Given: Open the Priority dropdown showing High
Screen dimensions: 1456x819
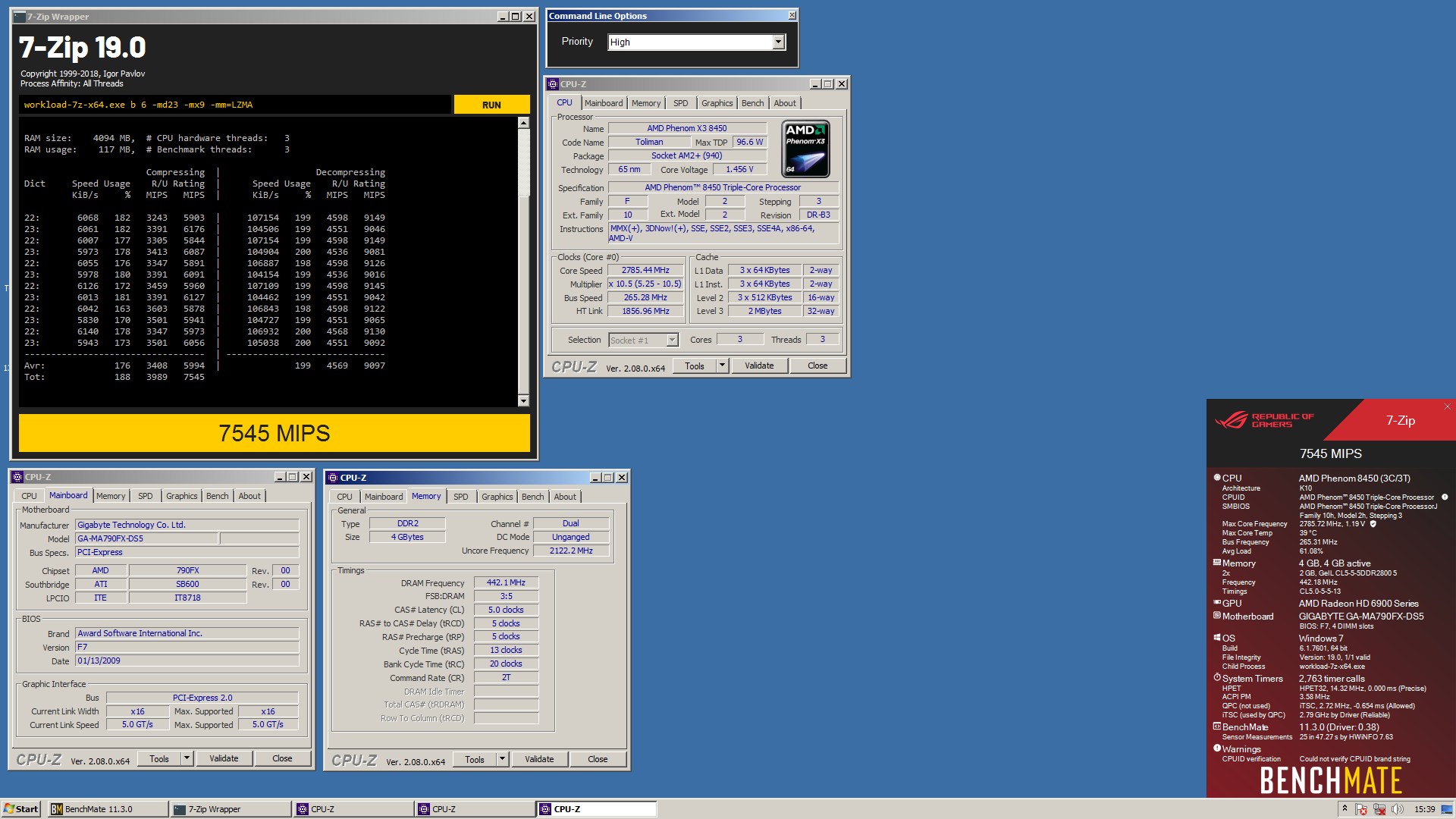Looking at the screenshot, I should (x=778, y=42).
